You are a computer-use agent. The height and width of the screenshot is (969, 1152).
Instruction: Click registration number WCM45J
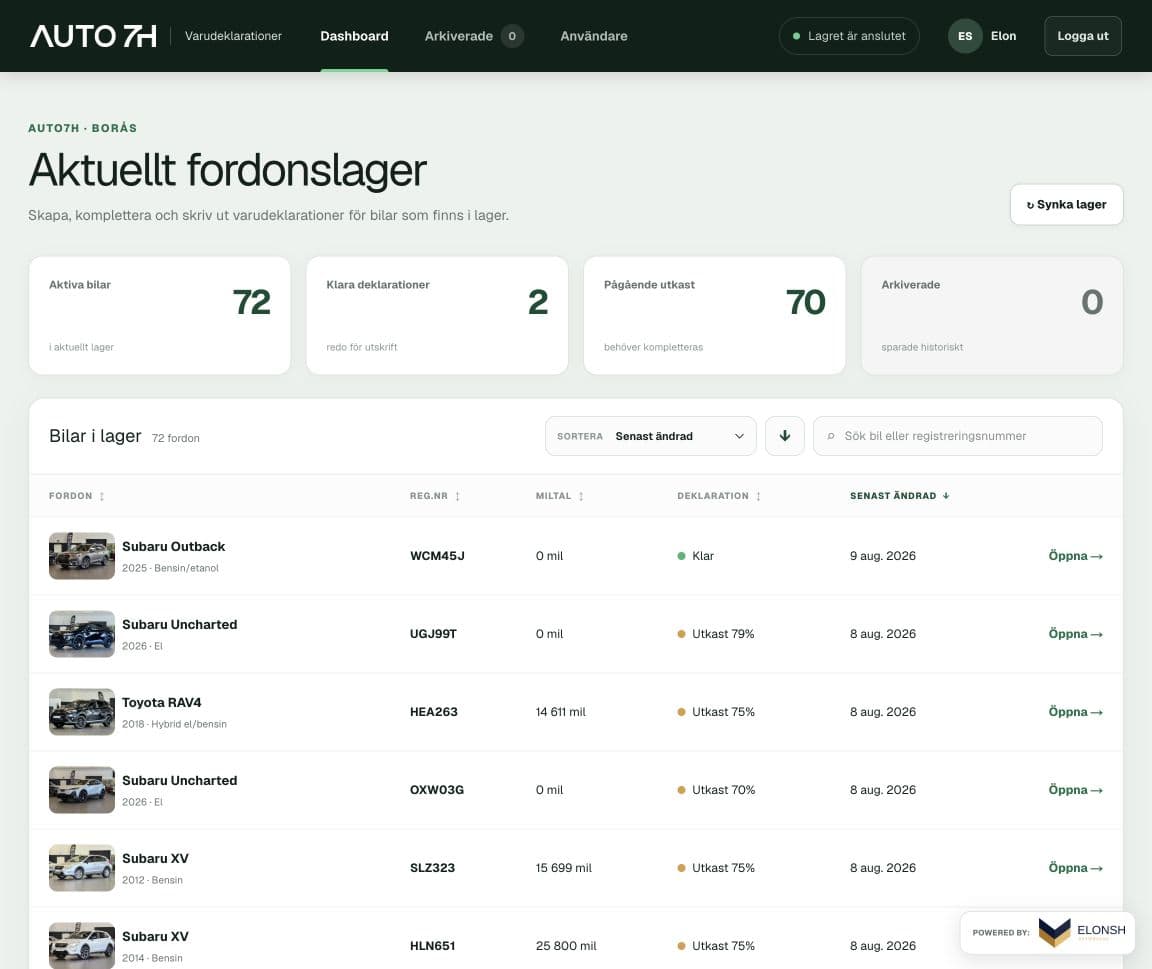tap(437, 556)
